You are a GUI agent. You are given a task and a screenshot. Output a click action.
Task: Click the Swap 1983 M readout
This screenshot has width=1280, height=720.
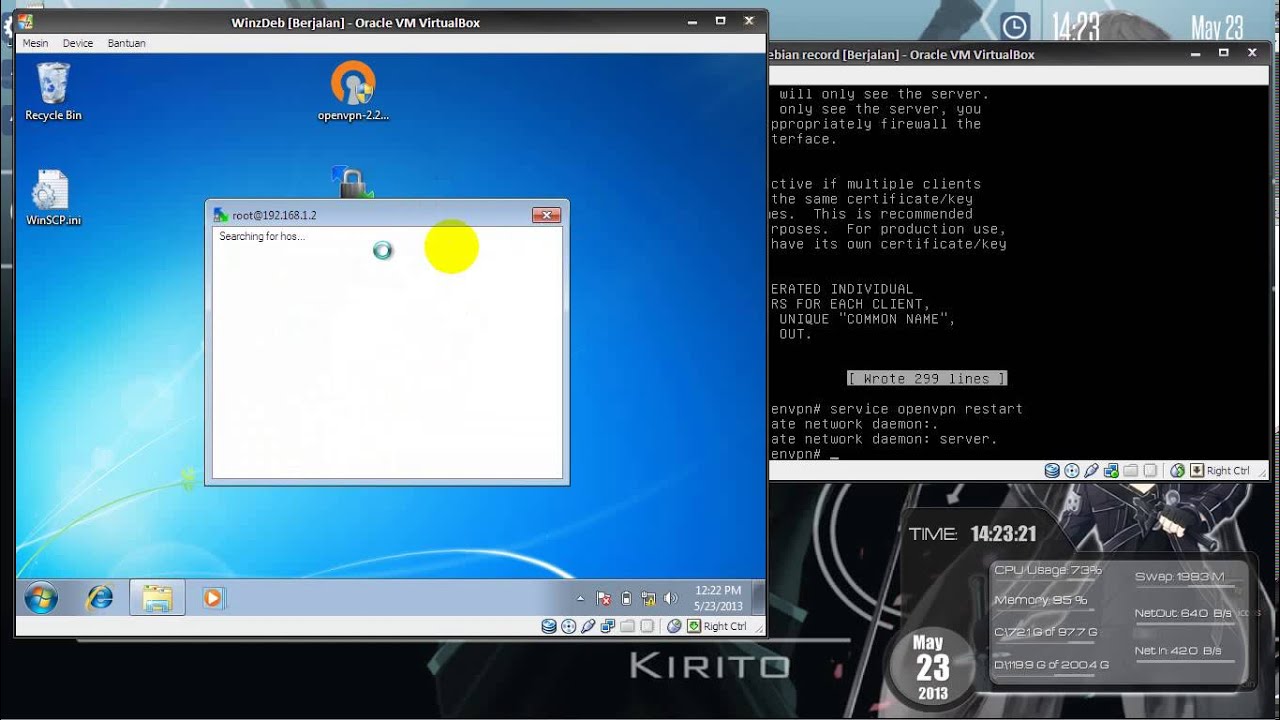click(x=1180, y=577)
